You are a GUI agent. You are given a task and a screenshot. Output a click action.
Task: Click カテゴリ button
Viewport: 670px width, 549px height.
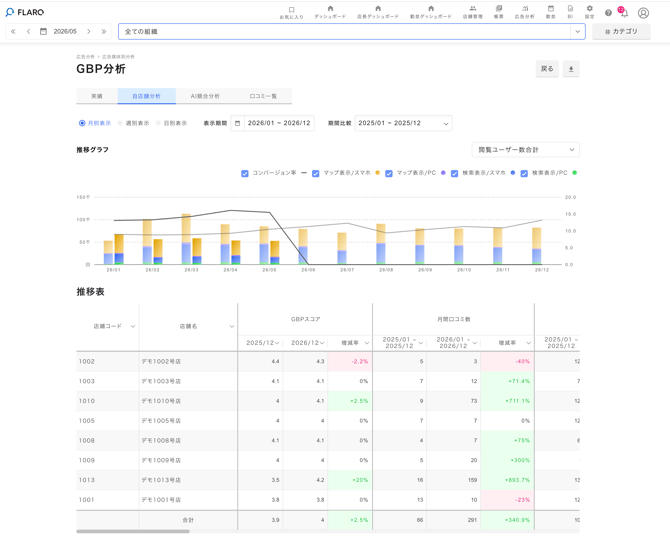621,32
